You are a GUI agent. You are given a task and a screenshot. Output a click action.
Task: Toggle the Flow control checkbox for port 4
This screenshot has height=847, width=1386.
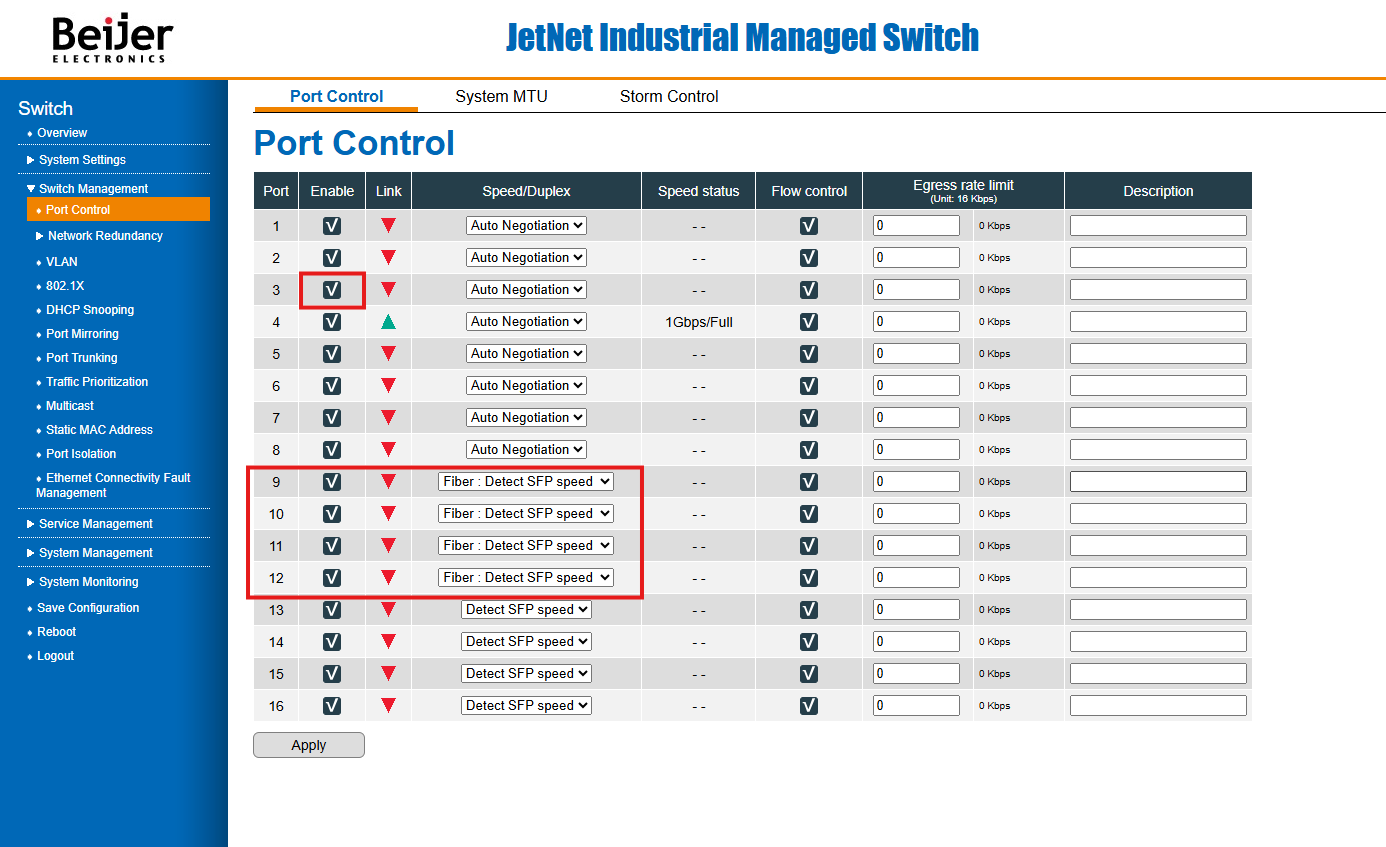pyautogui.click(x=809, y=322)
